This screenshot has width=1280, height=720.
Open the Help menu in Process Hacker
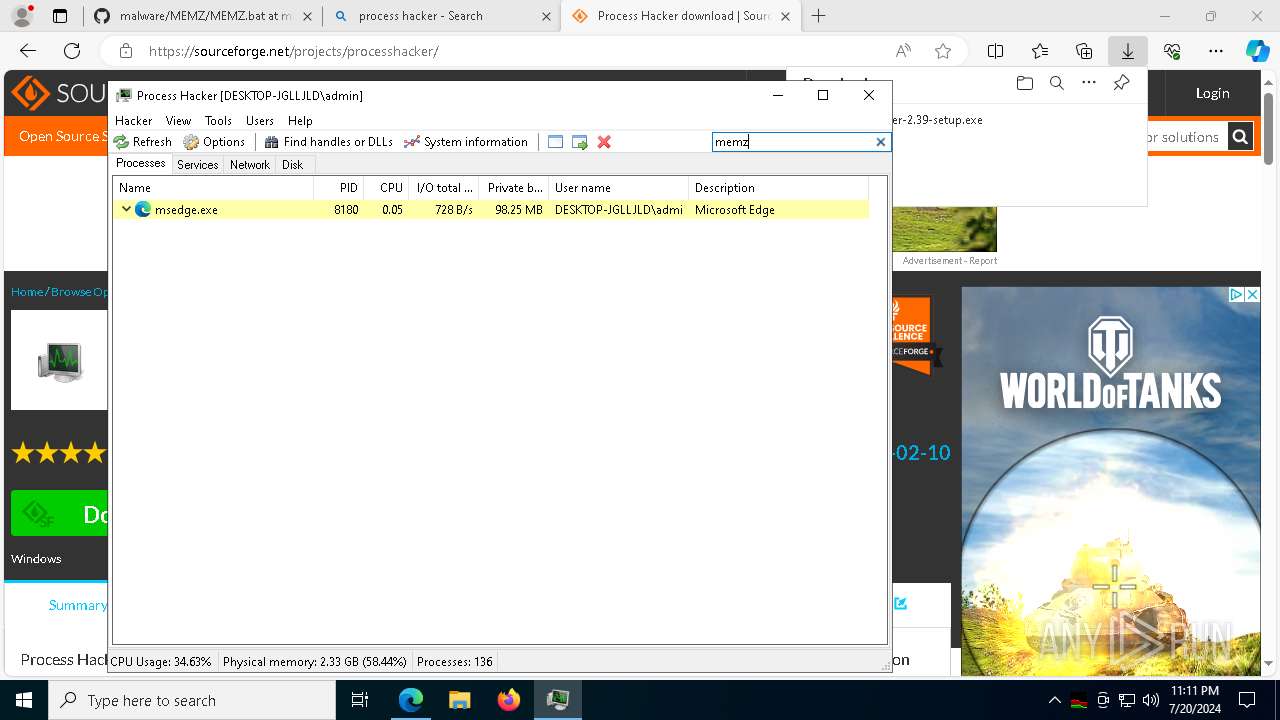point(300,120)
